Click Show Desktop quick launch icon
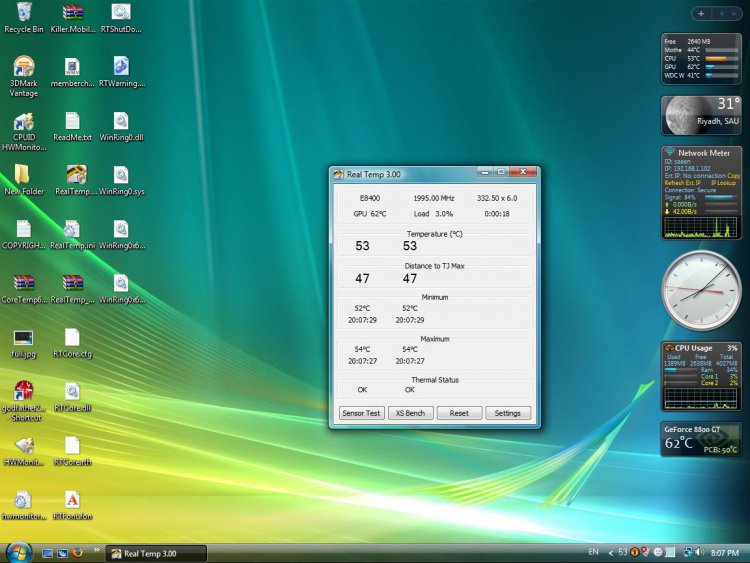The height and width of the screenshot is (563, 750). click(47, 553)
